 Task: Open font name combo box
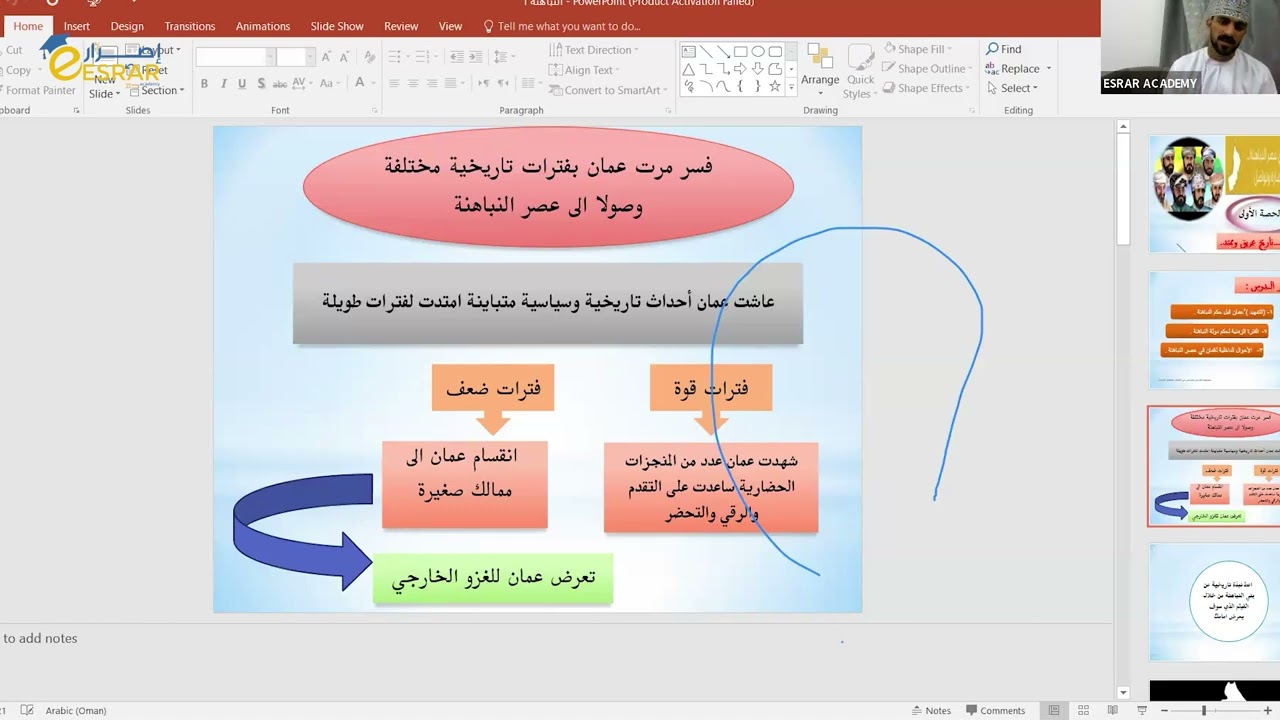[x=235, y=57]
